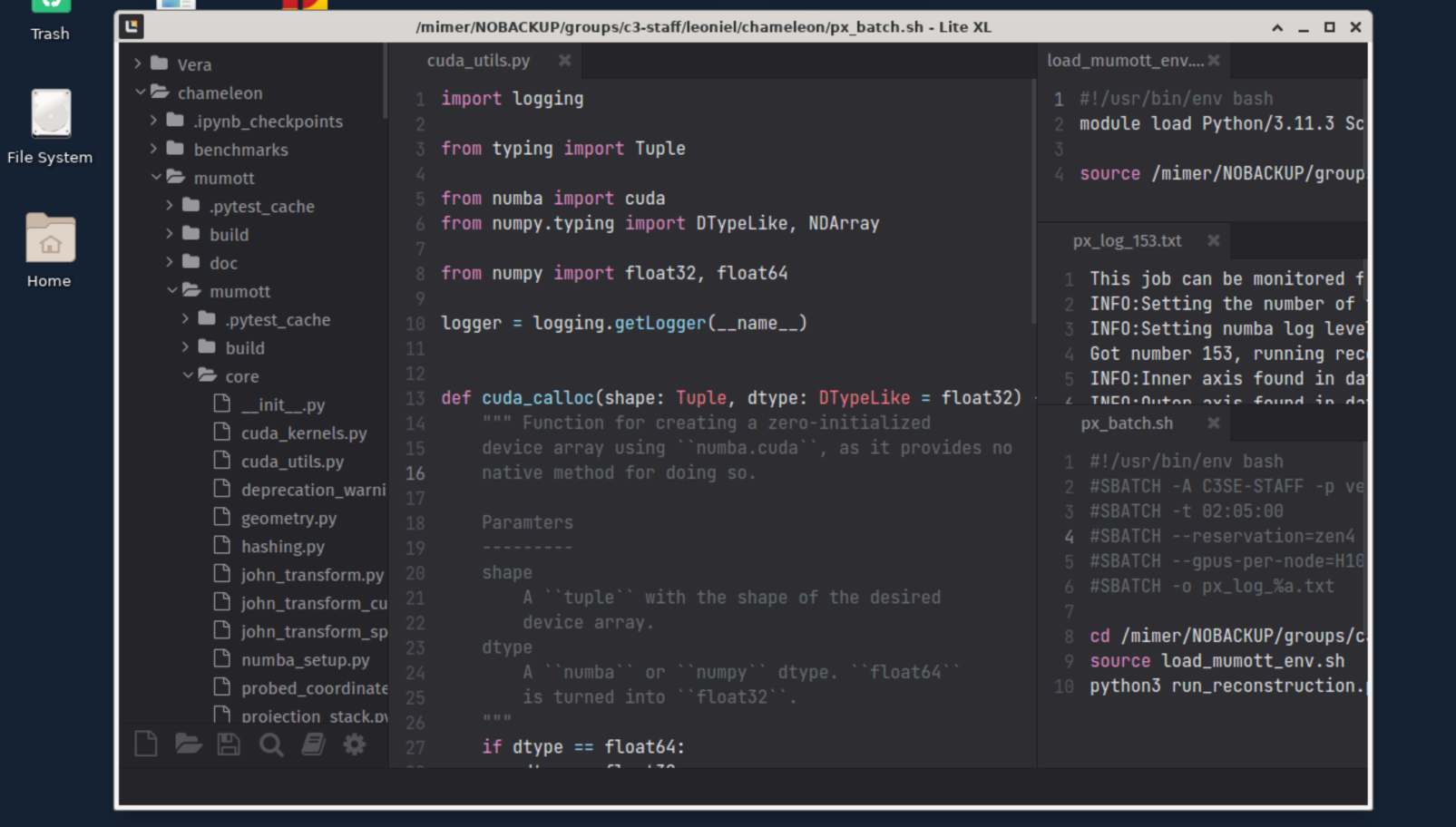The height and width of the screenshot is (827, 1456).
Task: Expand the benchmarks folder
Action: [153, 148]
